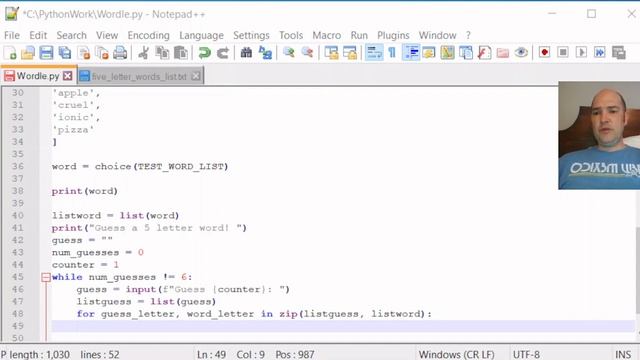Click 'choice(TEST_WORD_LIST)' on line 36

click(161, 167)
